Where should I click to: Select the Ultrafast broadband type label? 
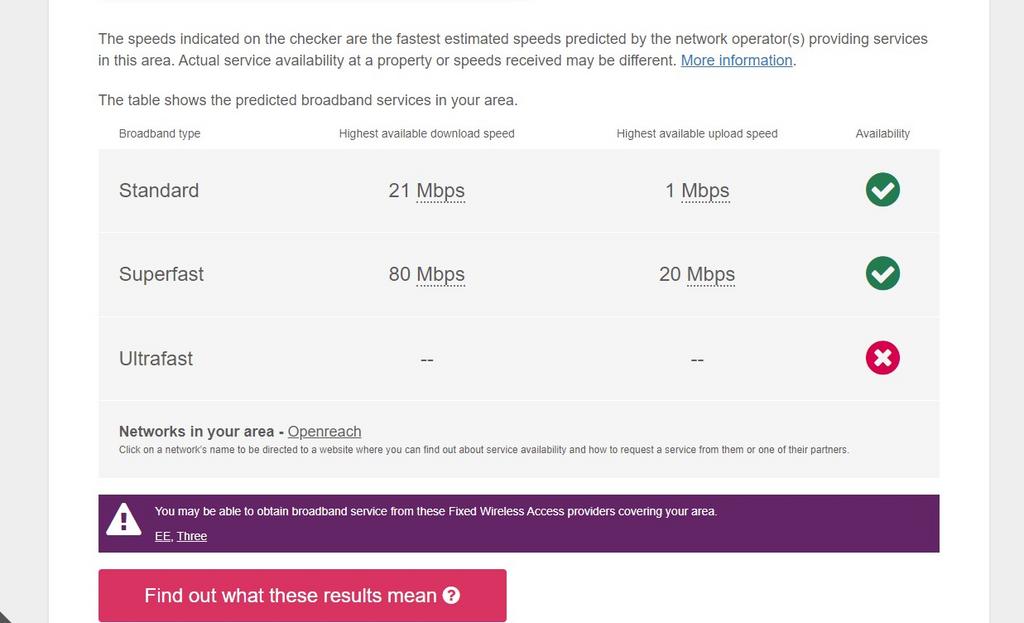(x=155, y=358)
